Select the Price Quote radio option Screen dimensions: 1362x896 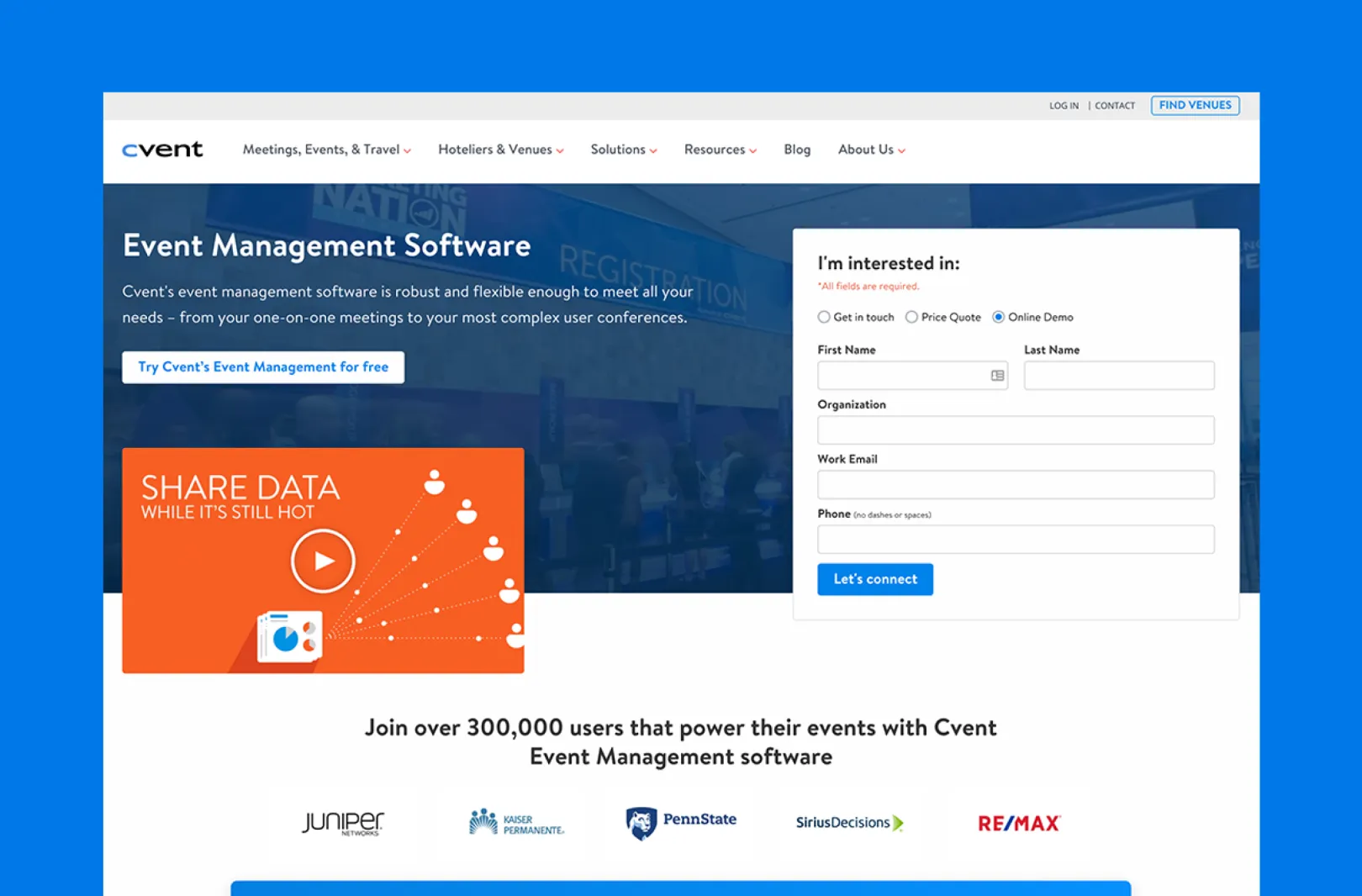pos(911,317)
